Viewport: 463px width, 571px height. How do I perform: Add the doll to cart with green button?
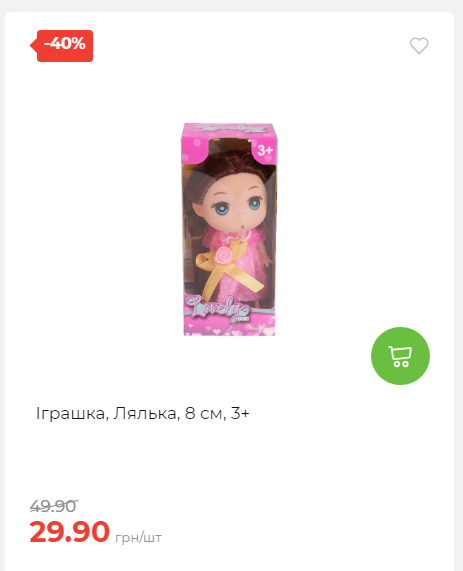[400, 356]
